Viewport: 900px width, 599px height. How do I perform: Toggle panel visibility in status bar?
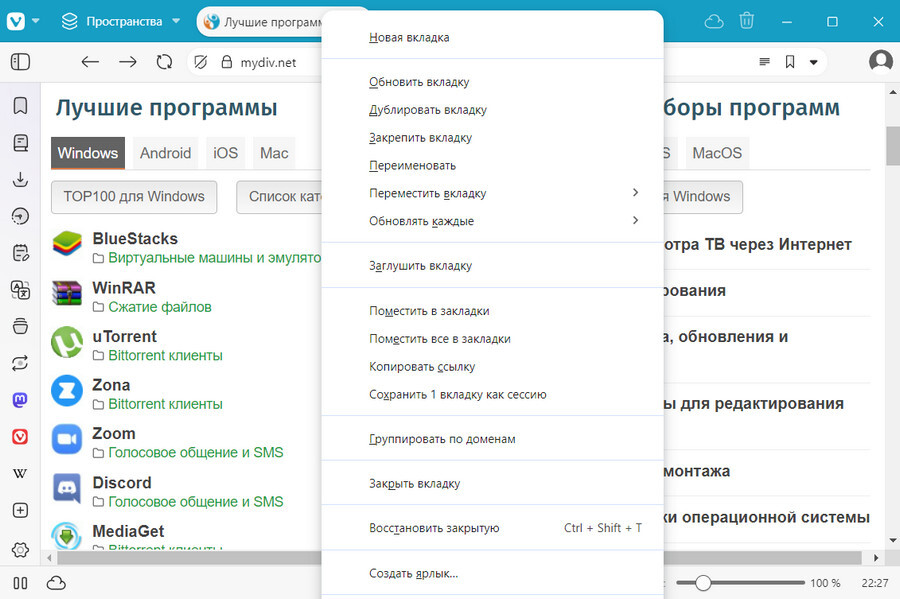[x=20, y=584]
